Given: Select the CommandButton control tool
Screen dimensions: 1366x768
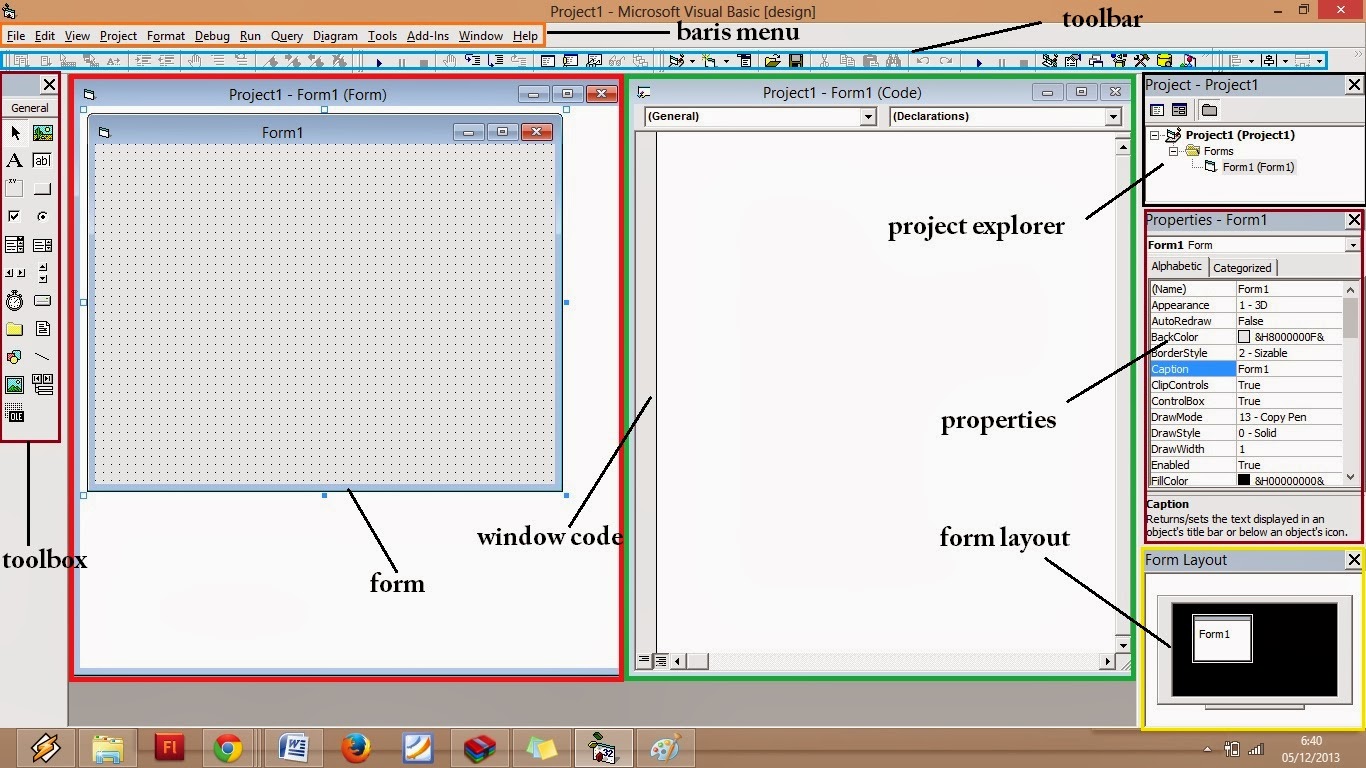Looking at the screenshot, I should [43, 189].
